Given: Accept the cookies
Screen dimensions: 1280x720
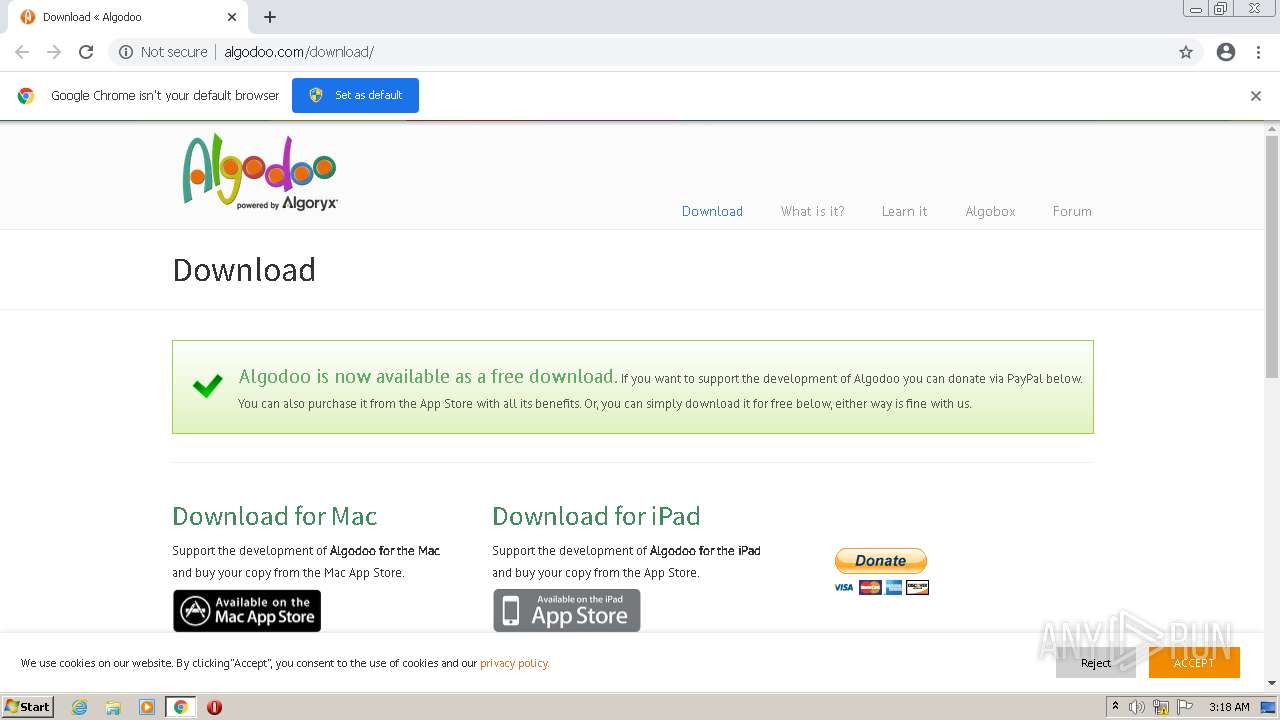Looking at the screenshot, I should tap(1194, 662).
